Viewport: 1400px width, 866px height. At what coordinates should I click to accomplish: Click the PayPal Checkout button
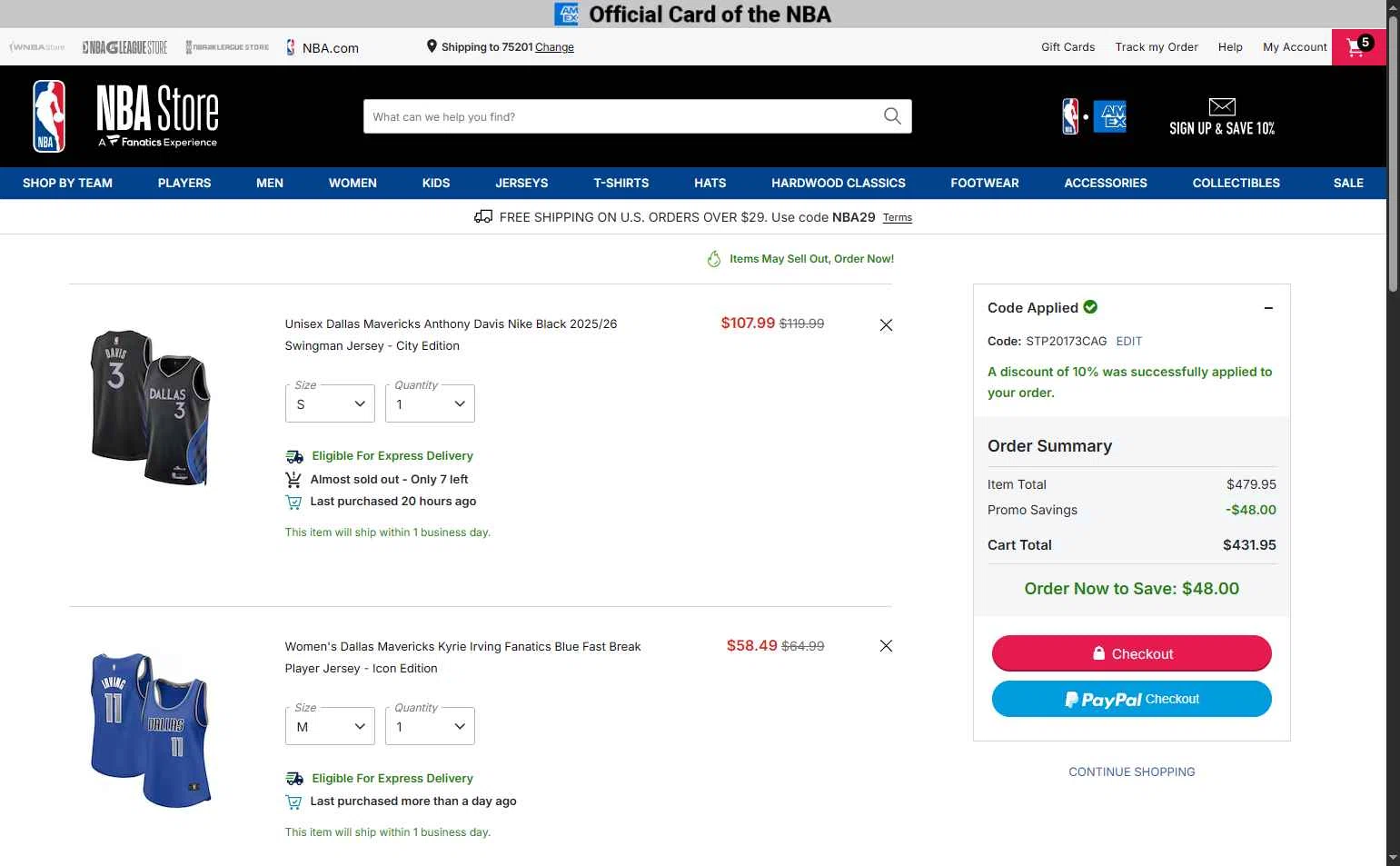[x=1132, y=699]
